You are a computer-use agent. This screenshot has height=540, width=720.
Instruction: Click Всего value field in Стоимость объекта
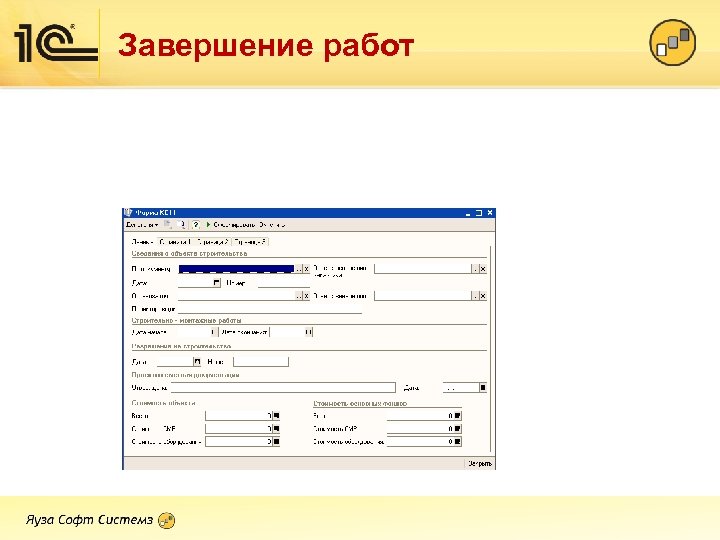pyautogui.click(x=239, y=416)
